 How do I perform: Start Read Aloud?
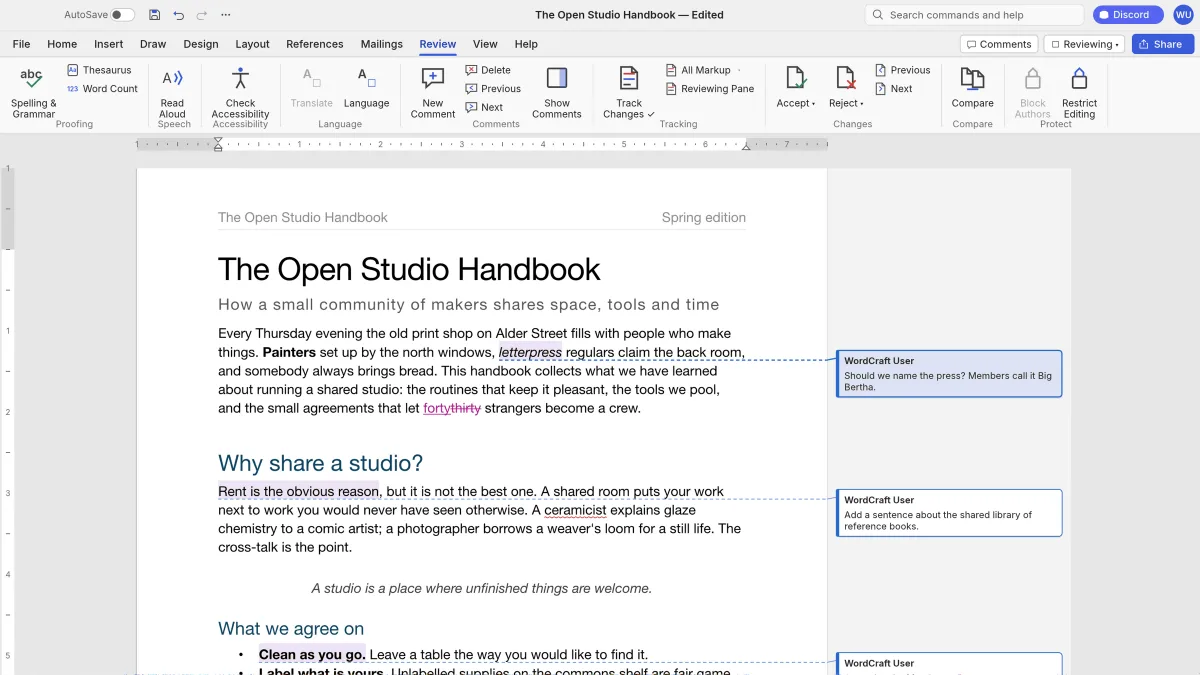(x=172, y=92)
